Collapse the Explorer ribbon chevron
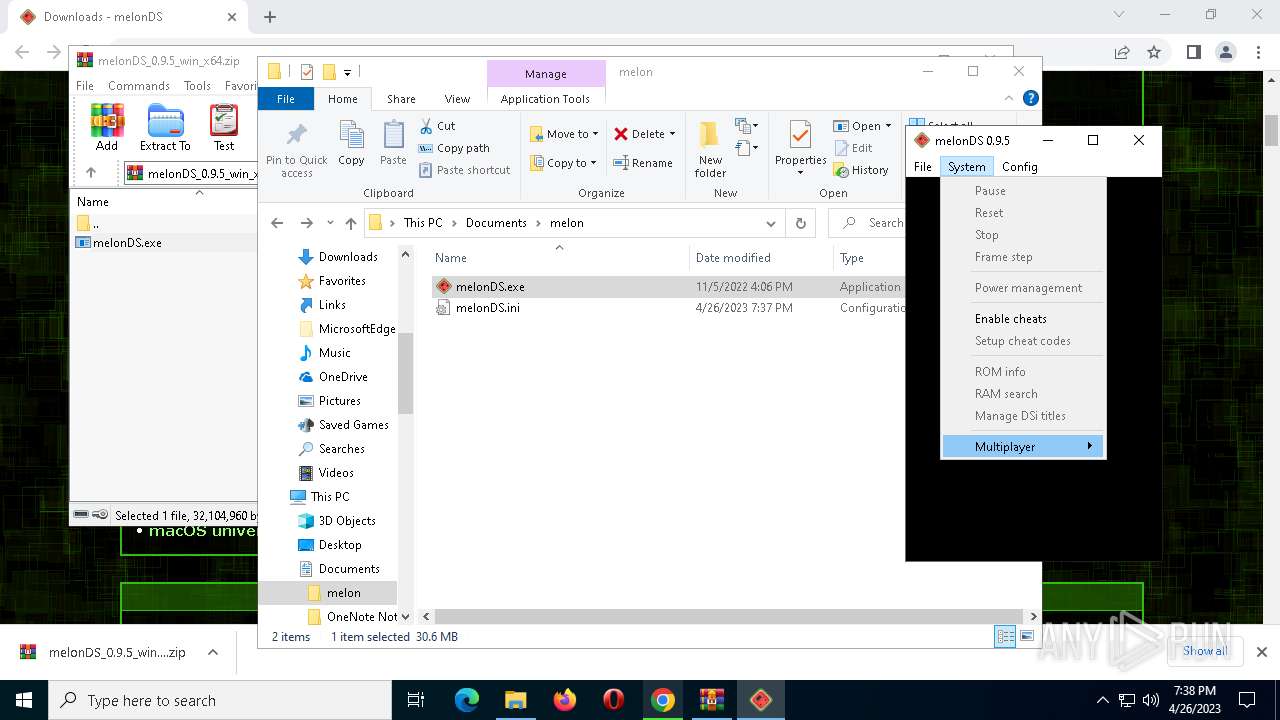 (x=1010, y=98)
